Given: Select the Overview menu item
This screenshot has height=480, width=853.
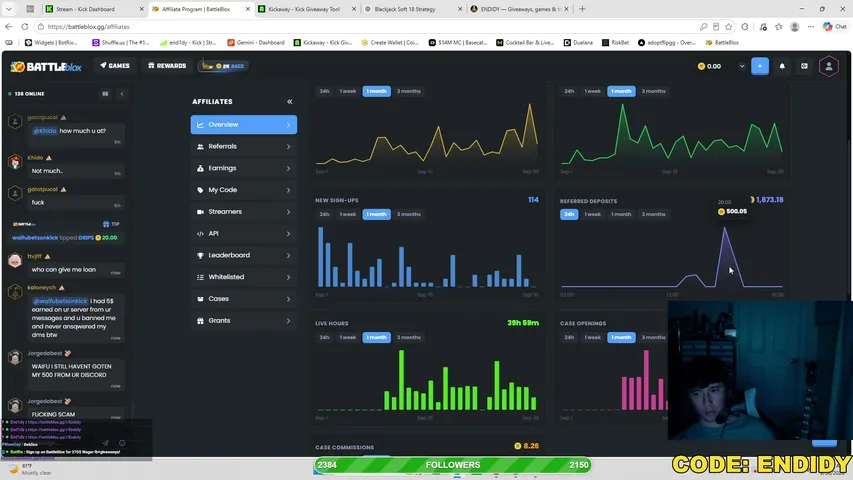Looking at the screenshot, I should coord(244,125).
